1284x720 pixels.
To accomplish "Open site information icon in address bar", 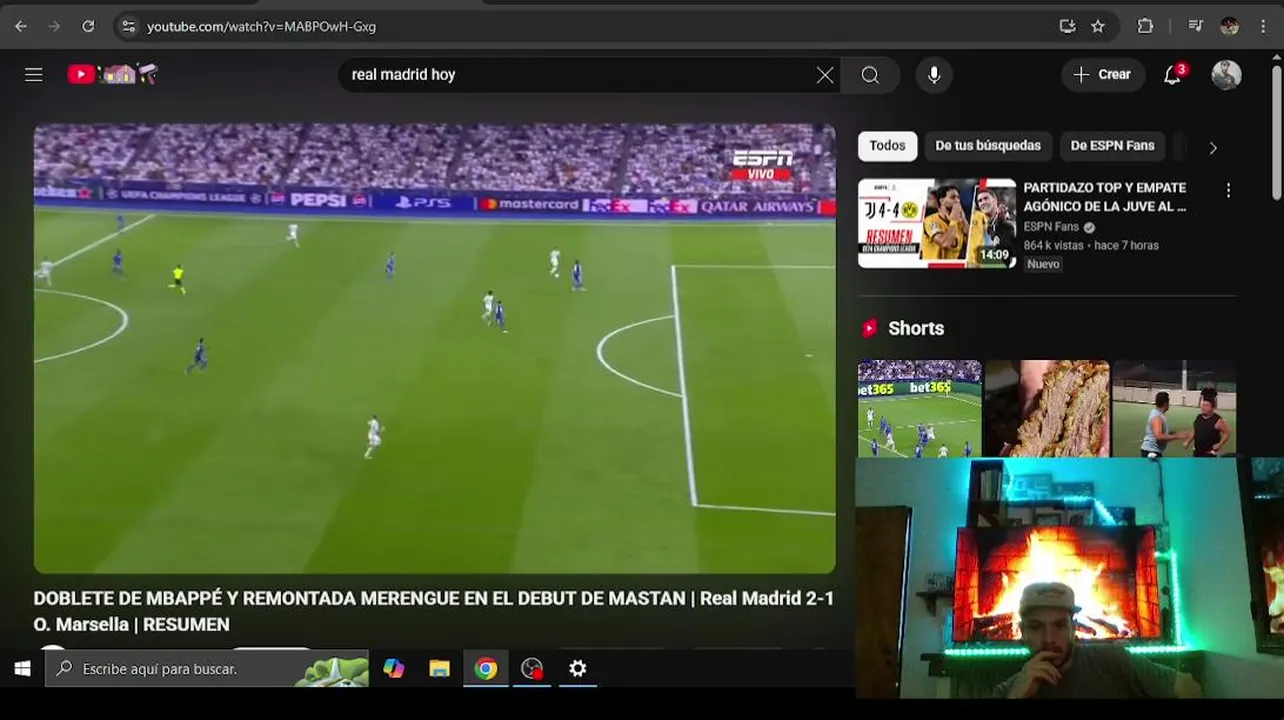I will [128, 27].
